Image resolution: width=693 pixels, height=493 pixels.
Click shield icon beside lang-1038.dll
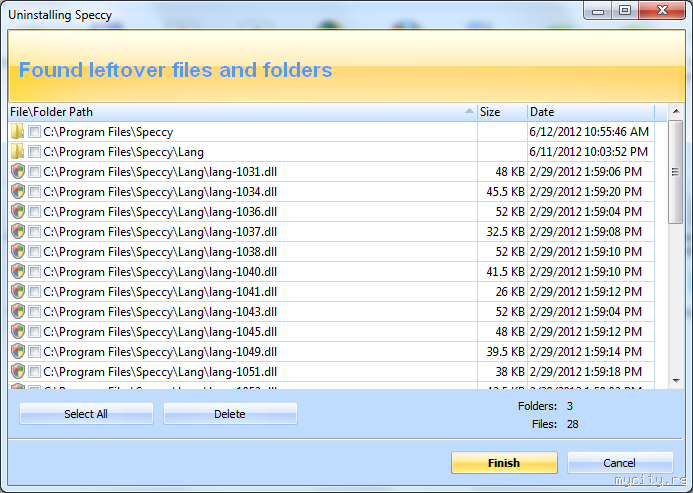coord(18,252)
